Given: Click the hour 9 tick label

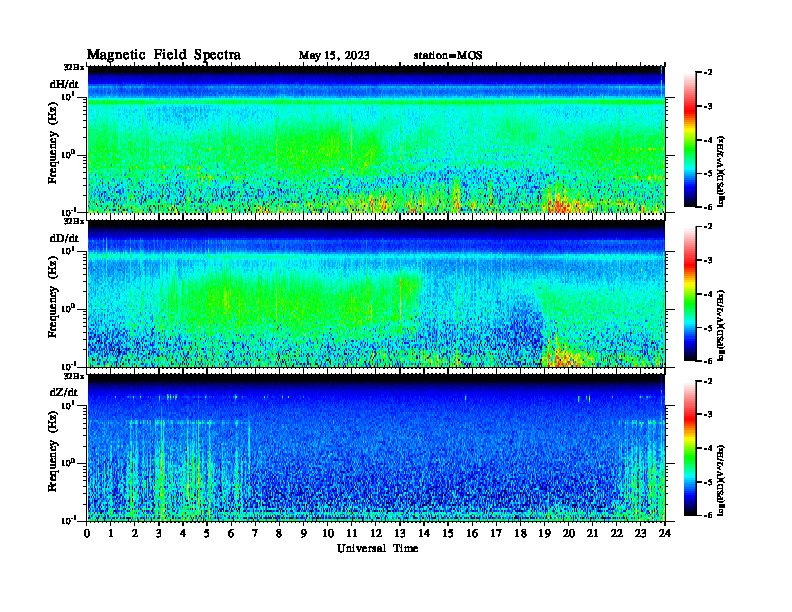Looking at the screenshot, I should click(304, 534).
